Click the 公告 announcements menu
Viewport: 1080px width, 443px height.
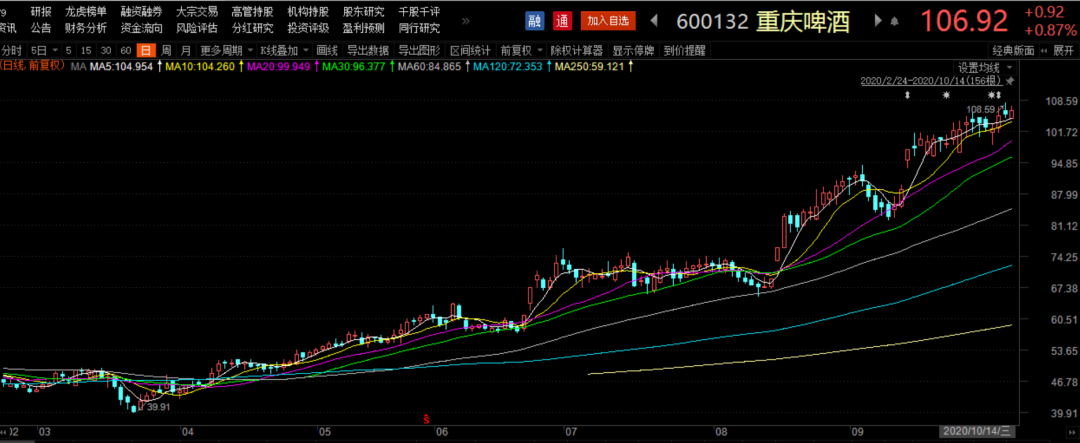click(x=41, y=28)
